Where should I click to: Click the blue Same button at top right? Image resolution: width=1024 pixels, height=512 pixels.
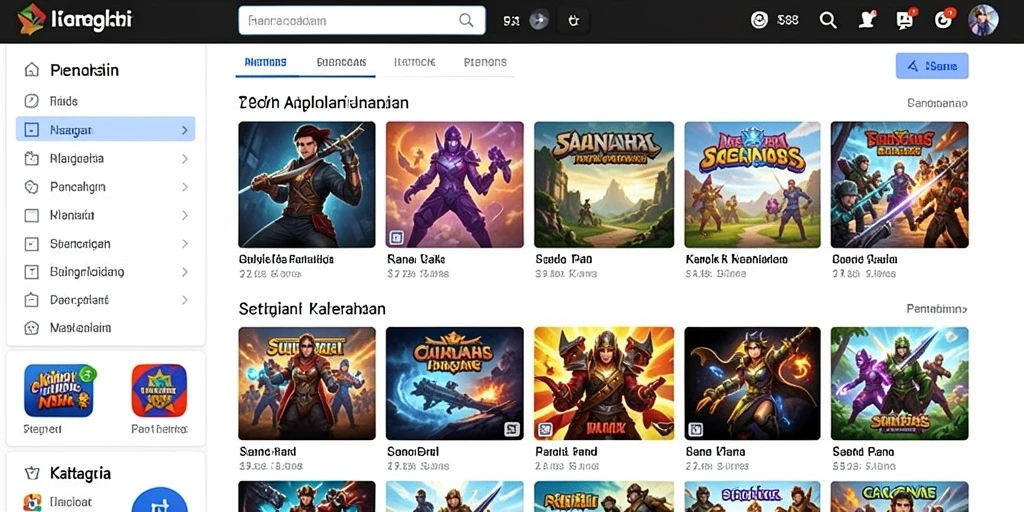932,66
